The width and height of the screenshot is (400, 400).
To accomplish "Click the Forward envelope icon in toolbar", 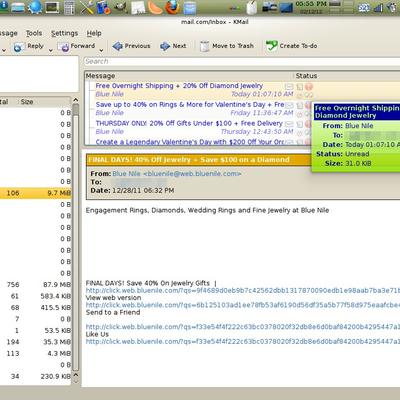I will 63,47.
